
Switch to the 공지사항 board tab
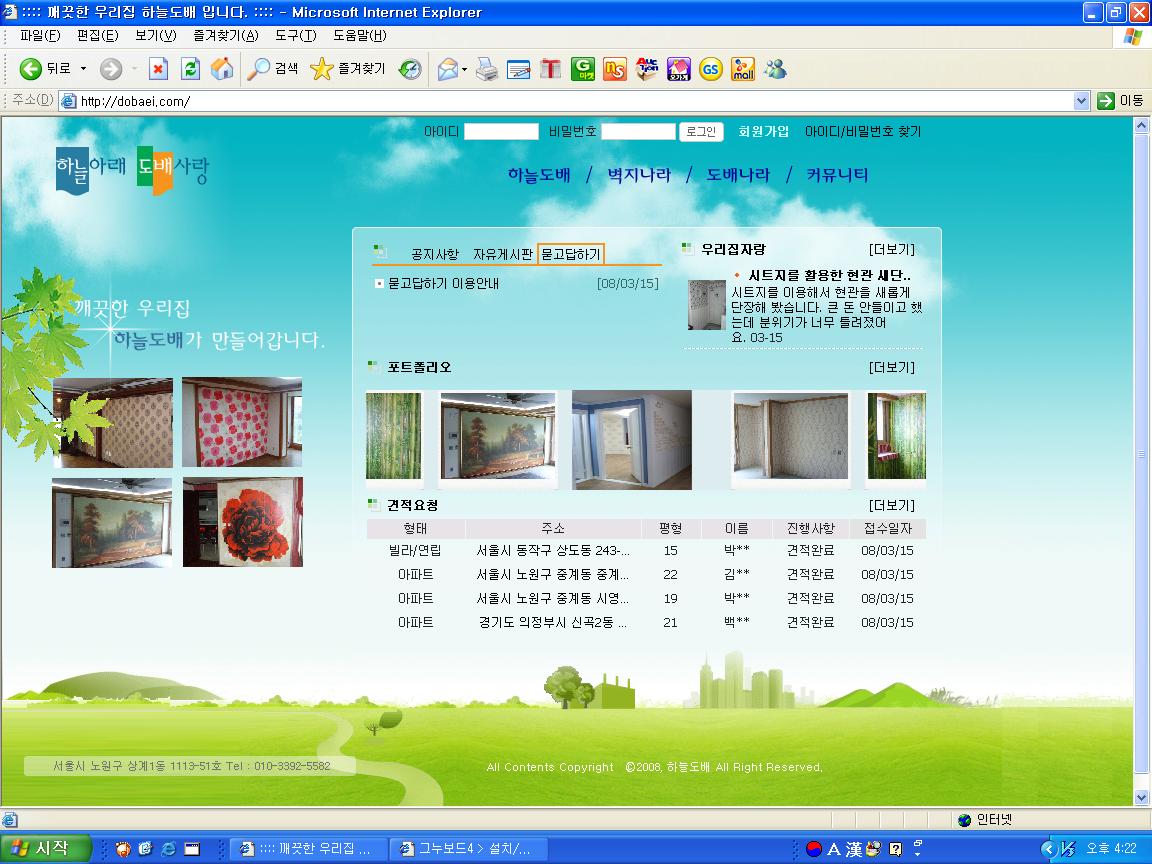coord(435,254)
